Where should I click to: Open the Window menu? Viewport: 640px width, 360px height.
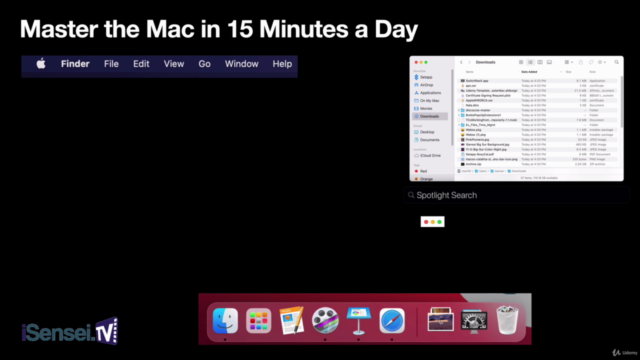[242, 64]
